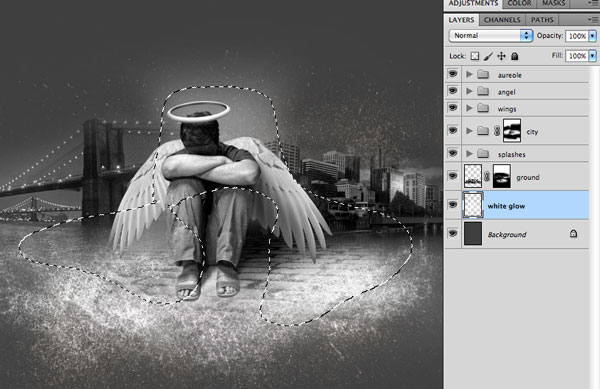Open the Normal blend mode dropdown
Viewport: 600px width, 389px height.
490,36
